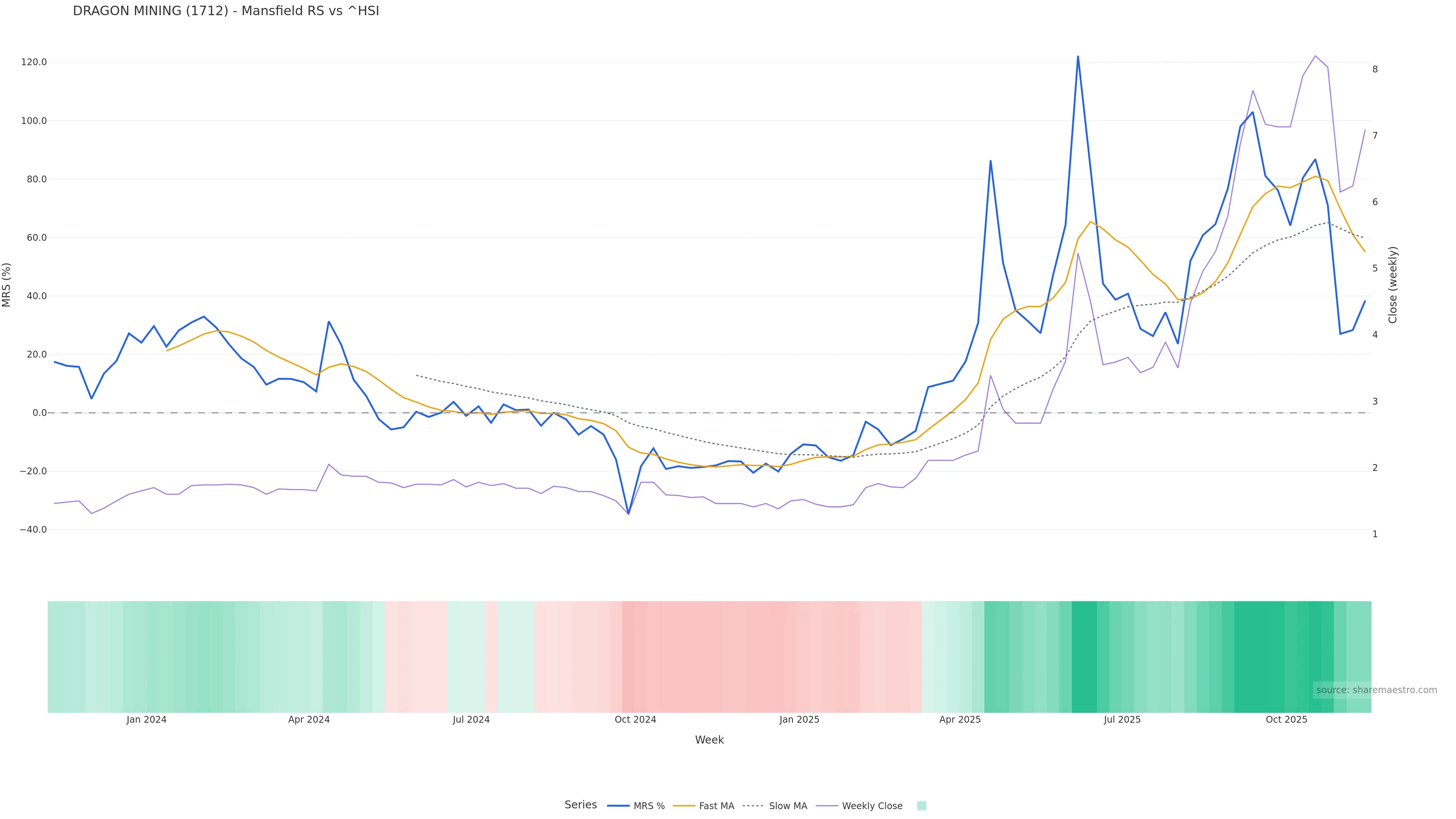This screenshot has height=819, width=1456.
Task: Click the dashed Slow MA legend line icon
Action: pos(753,806)
